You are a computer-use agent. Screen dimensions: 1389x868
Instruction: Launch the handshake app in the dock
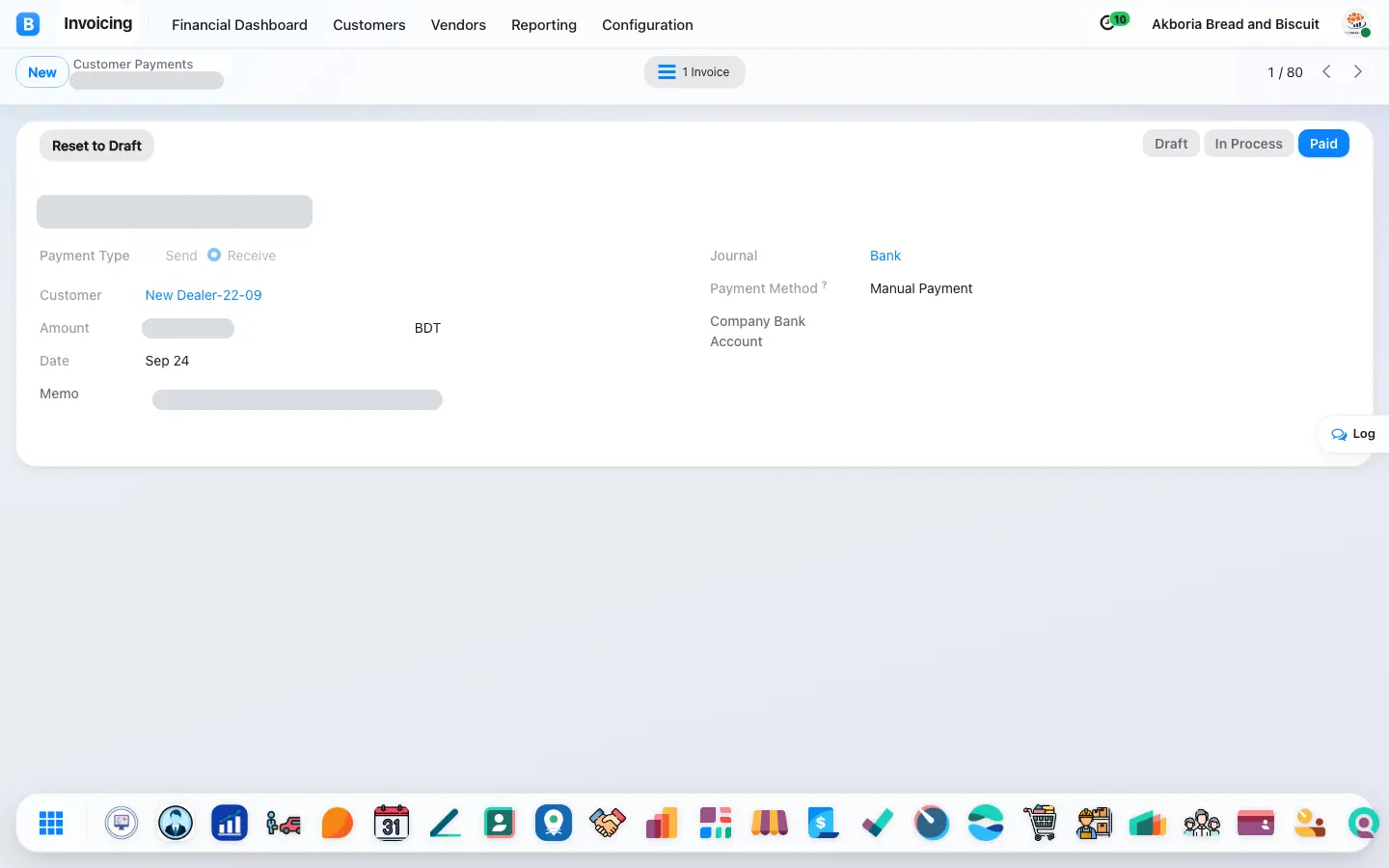[x=608, y=823]
